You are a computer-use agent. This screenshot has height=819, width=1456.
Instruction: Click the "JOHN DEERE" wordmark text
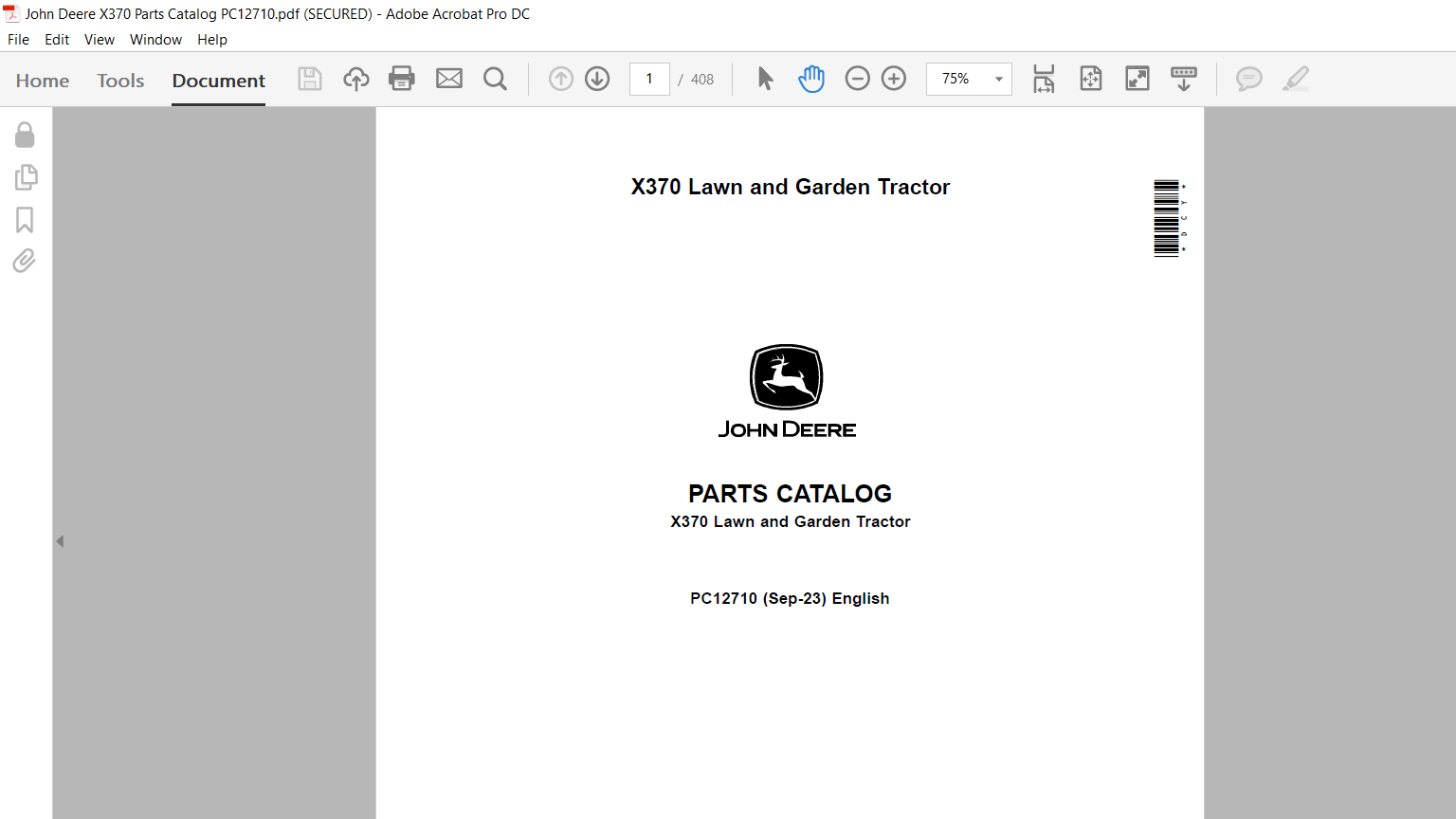787,429
